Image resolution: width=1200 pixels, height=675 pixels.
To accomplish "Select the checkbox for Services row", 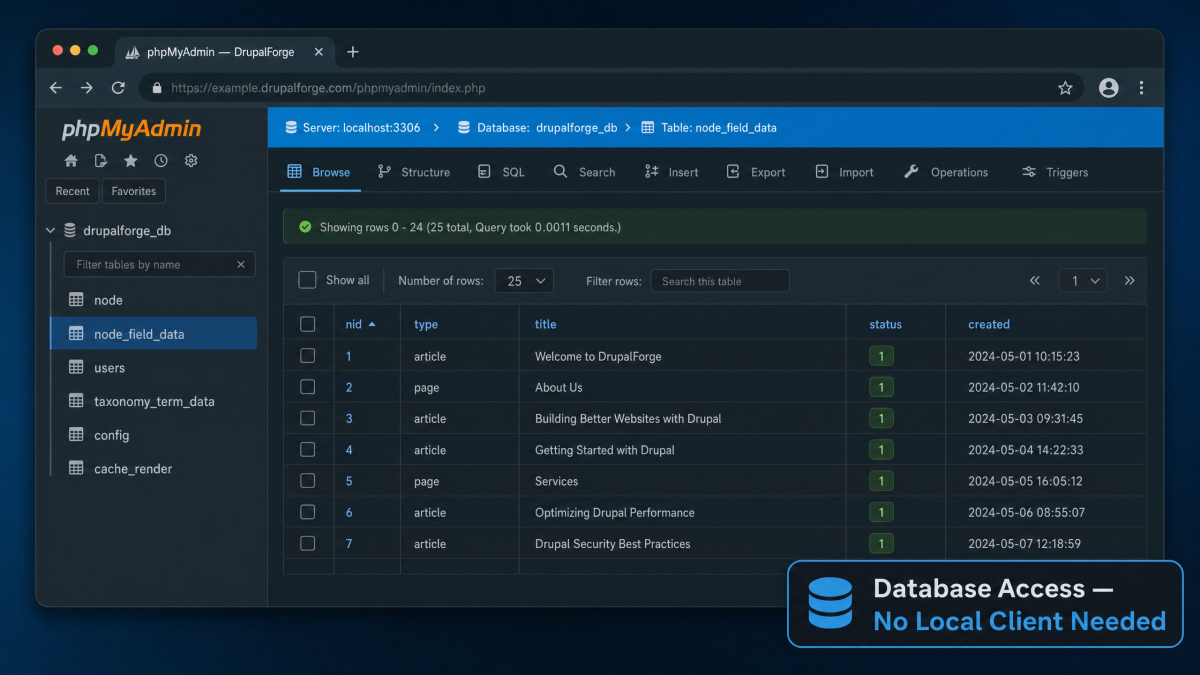I will click(x=308, y=481).
